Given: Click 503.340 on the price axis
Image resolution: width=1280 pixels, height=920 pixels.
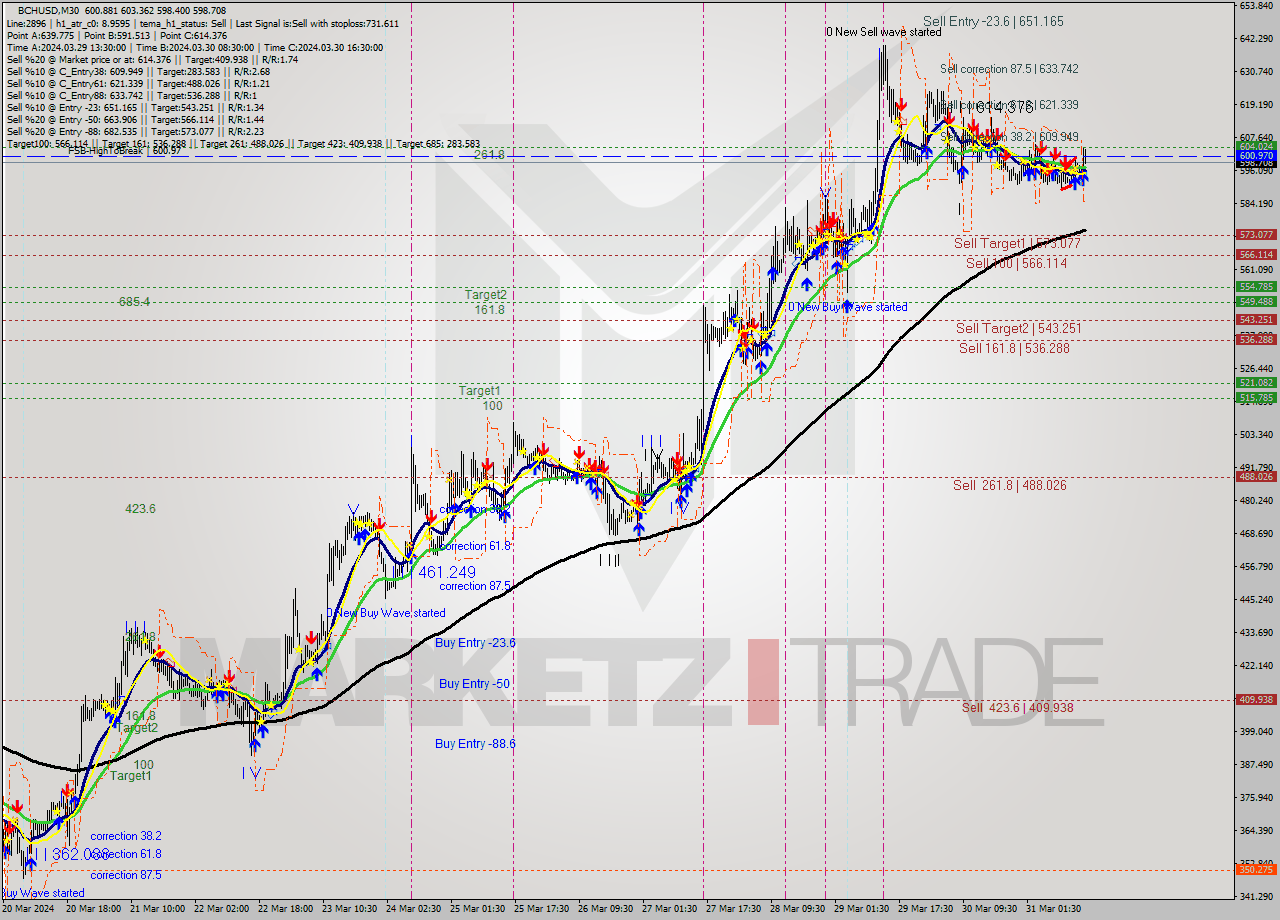Looking at the screenshot, I should coord(1256,435).
